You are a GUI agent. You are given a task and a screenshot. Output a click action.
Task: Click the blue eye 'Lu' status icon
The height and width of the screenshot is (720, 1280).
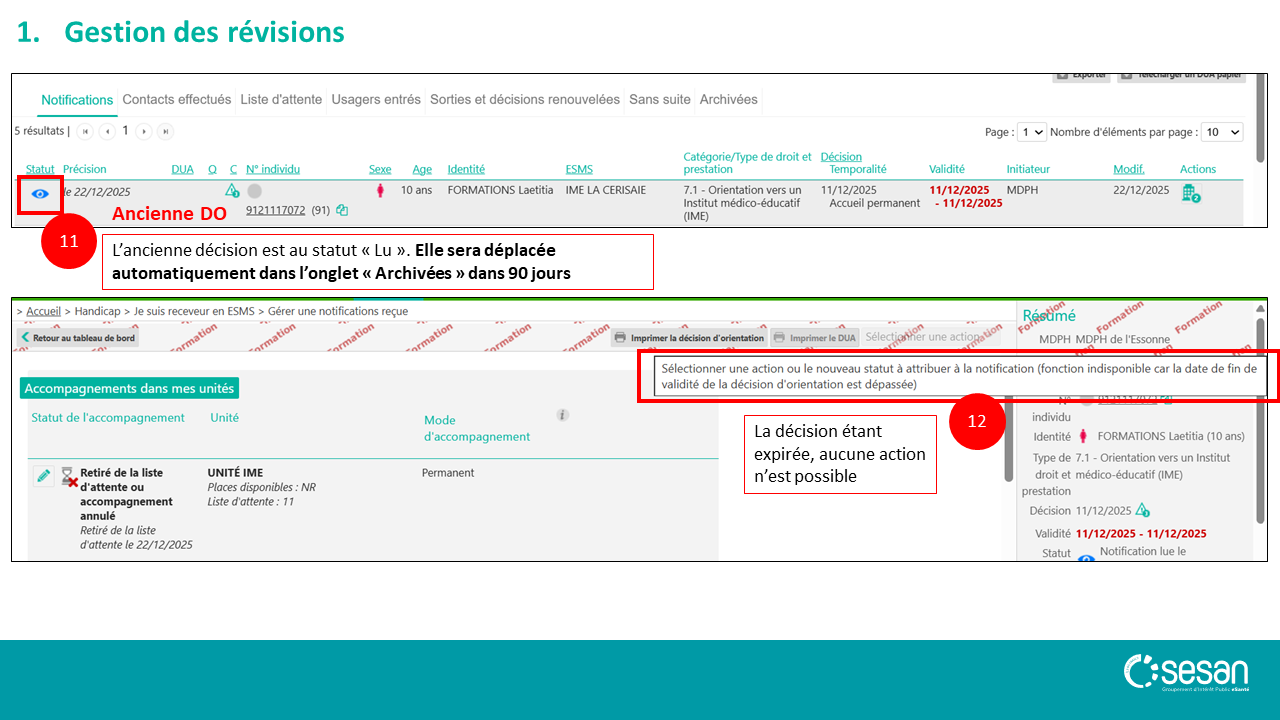[x=40, y=194]
